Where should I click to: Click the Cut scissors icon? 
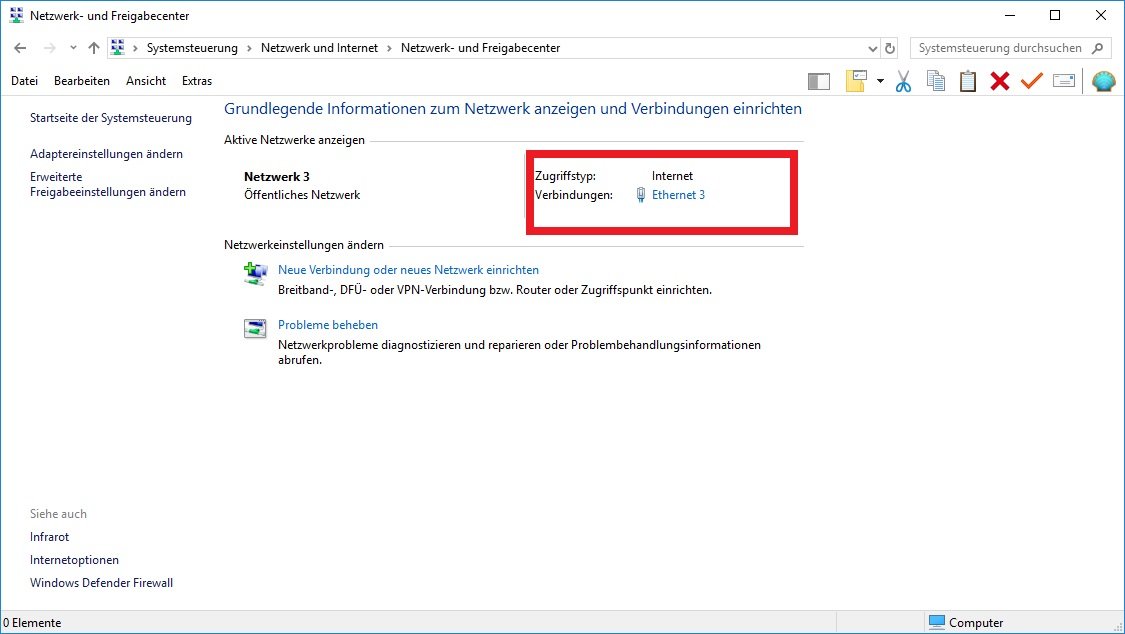903,81
